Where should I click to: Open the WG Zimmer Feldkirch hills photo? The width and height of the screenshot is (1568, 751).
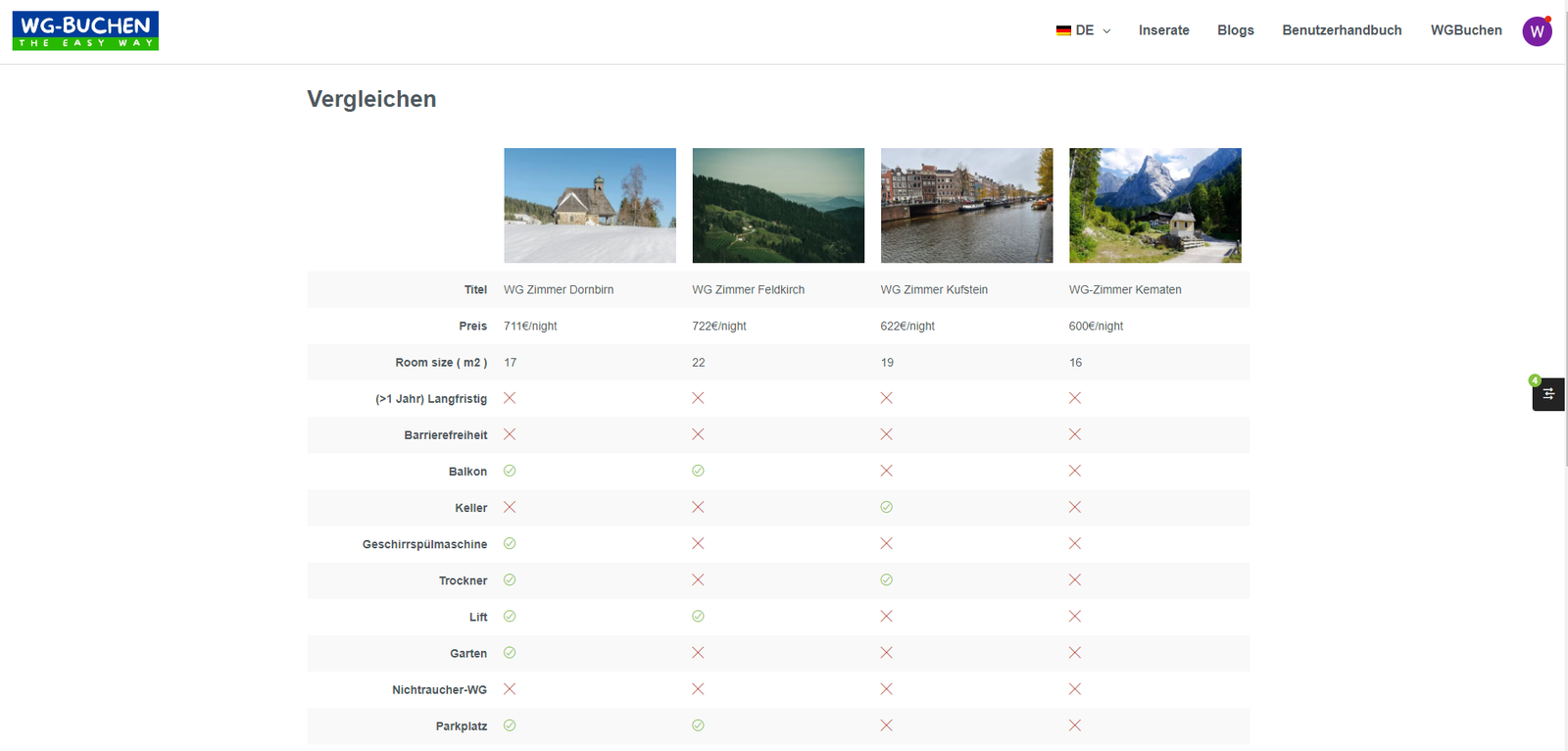(778, 205)
